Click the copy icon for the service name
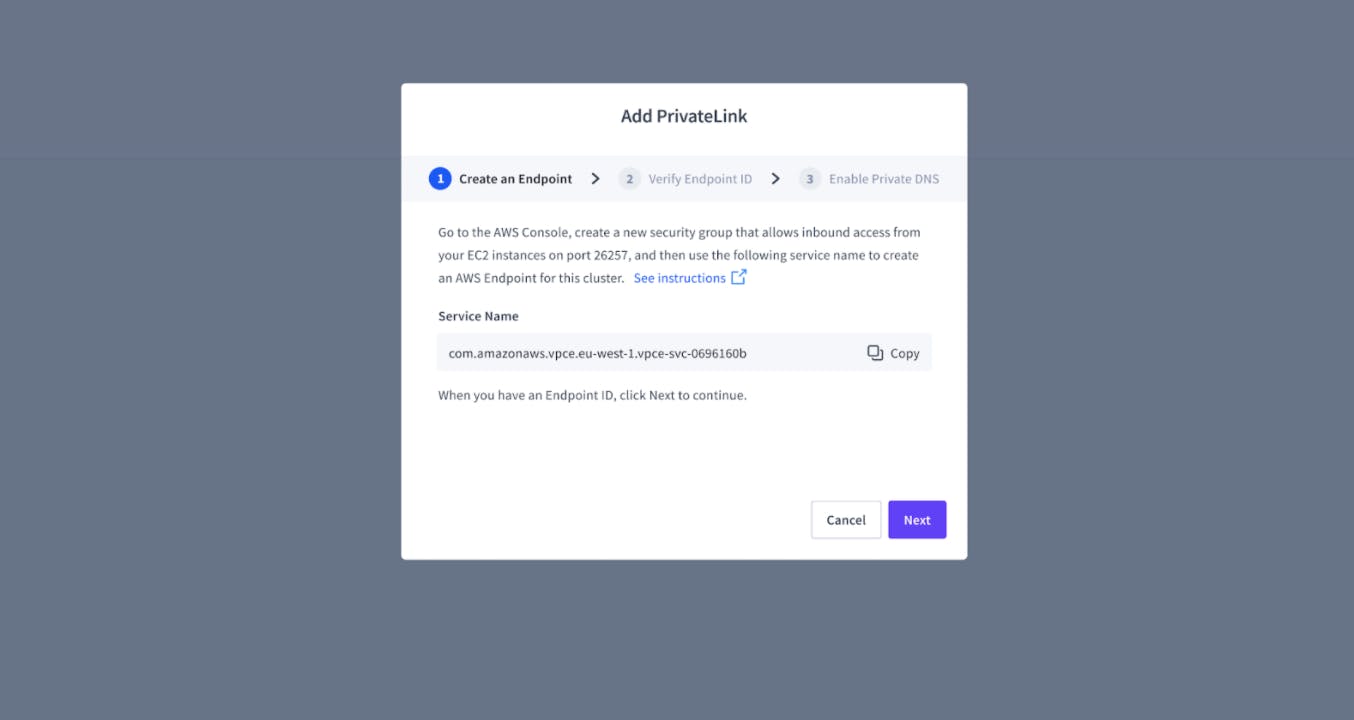1354x720 pixels. pyautogui.click(x=875, y=353)
